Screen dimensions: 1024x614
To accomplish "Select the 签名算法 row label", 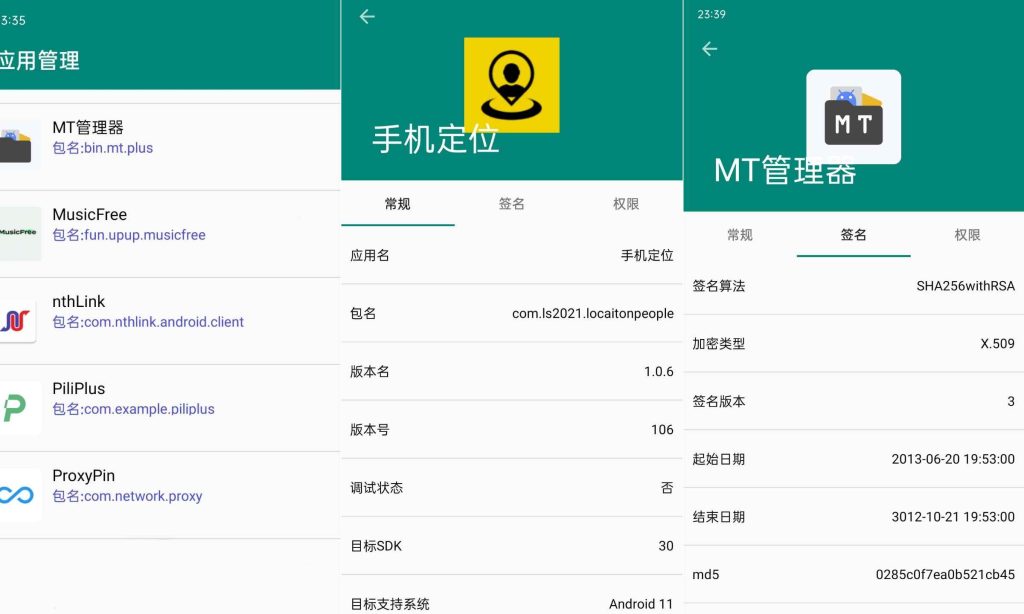I will [x=718, y=286].
